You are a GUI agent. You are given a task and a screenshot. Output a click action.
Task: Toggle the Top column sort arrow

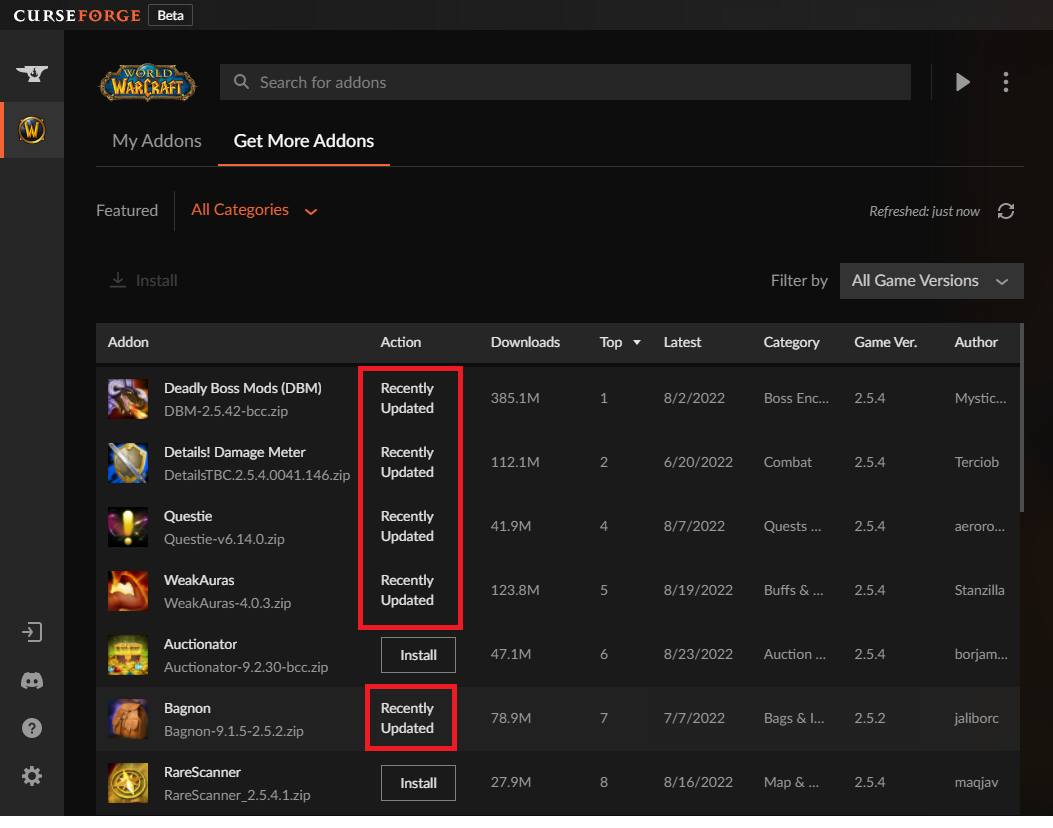pos(637,342)
